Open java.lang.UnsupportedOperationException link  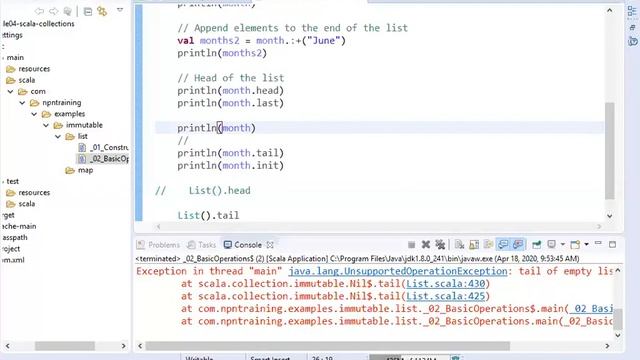click(398, 271)
